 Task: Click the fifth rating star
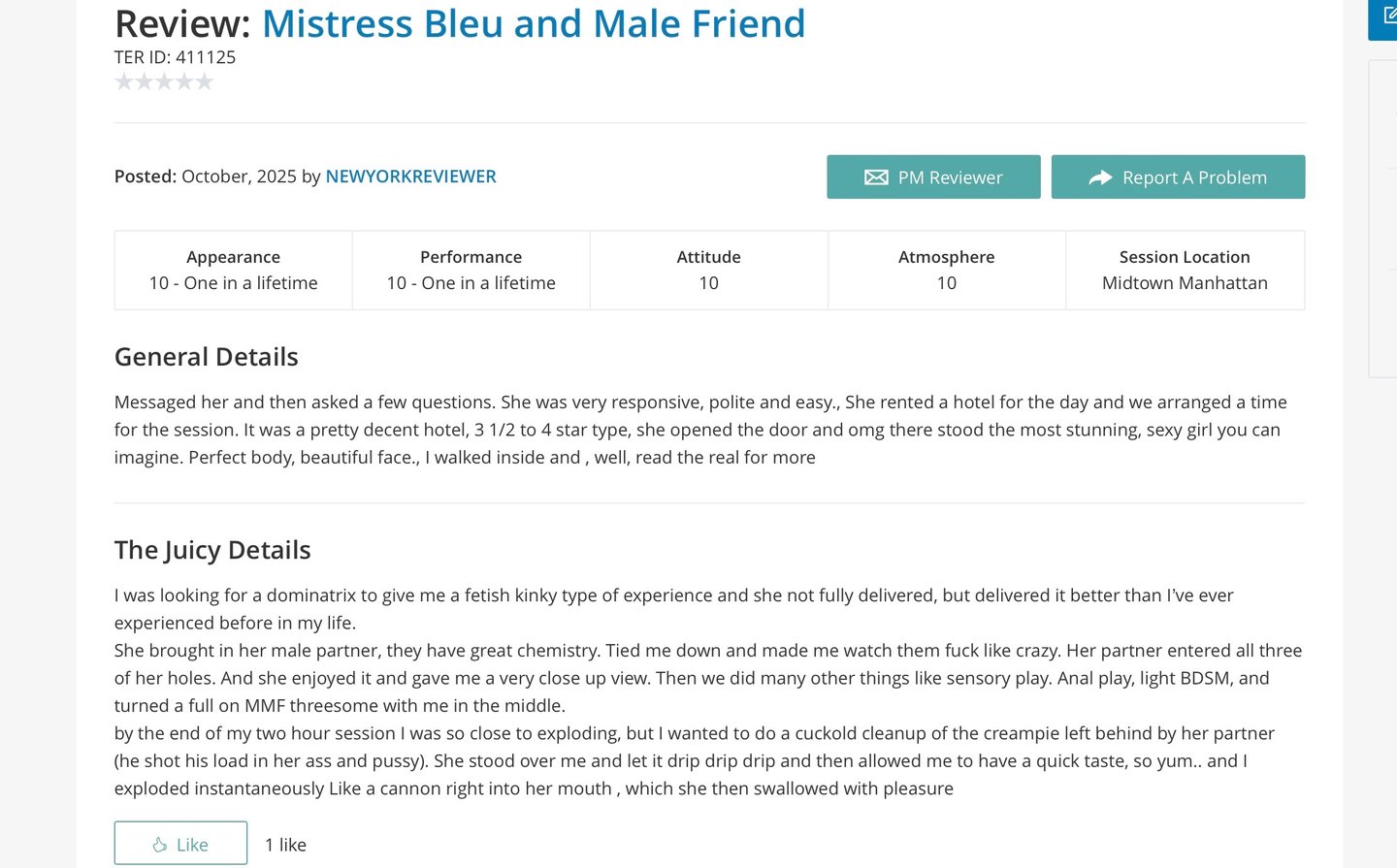point(204,82)
